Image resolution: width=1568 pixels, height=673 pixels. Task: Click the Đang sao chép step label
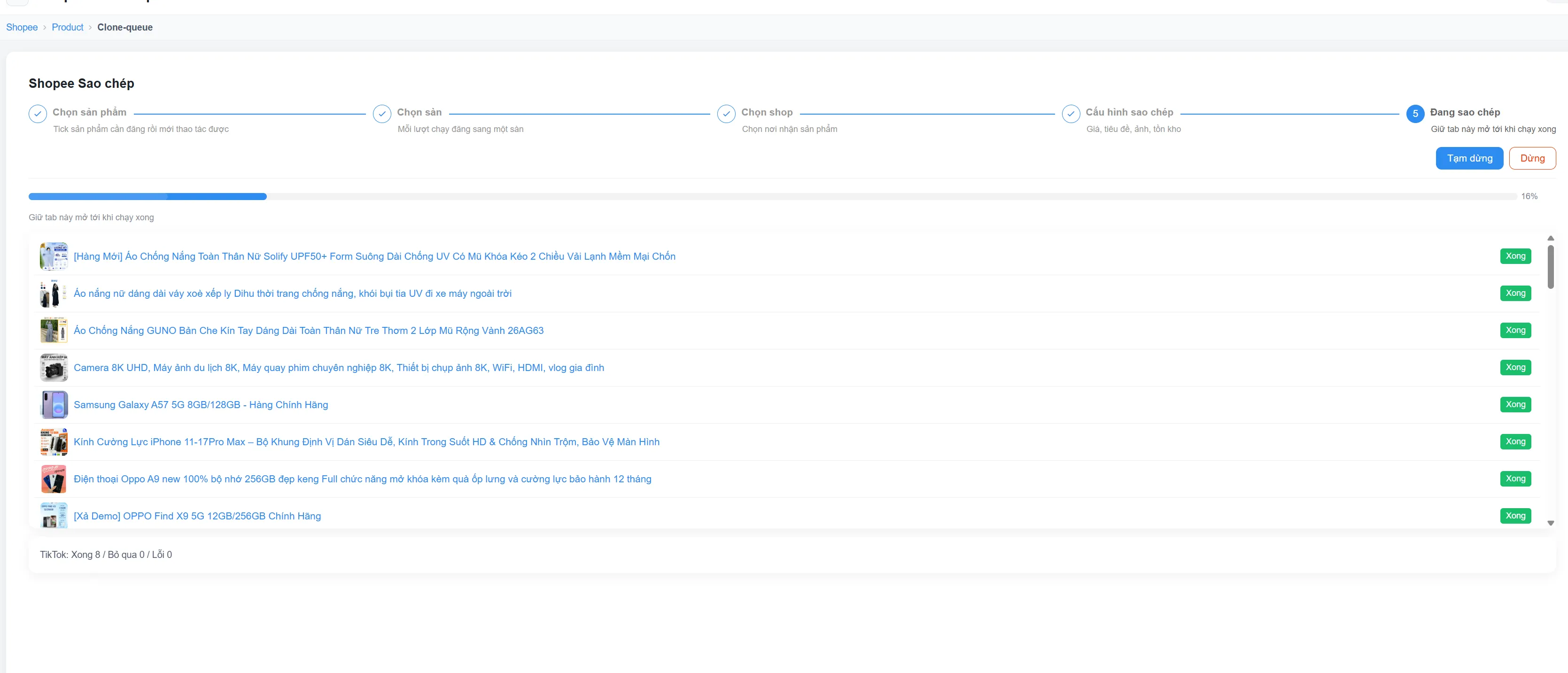point(1465,113)
